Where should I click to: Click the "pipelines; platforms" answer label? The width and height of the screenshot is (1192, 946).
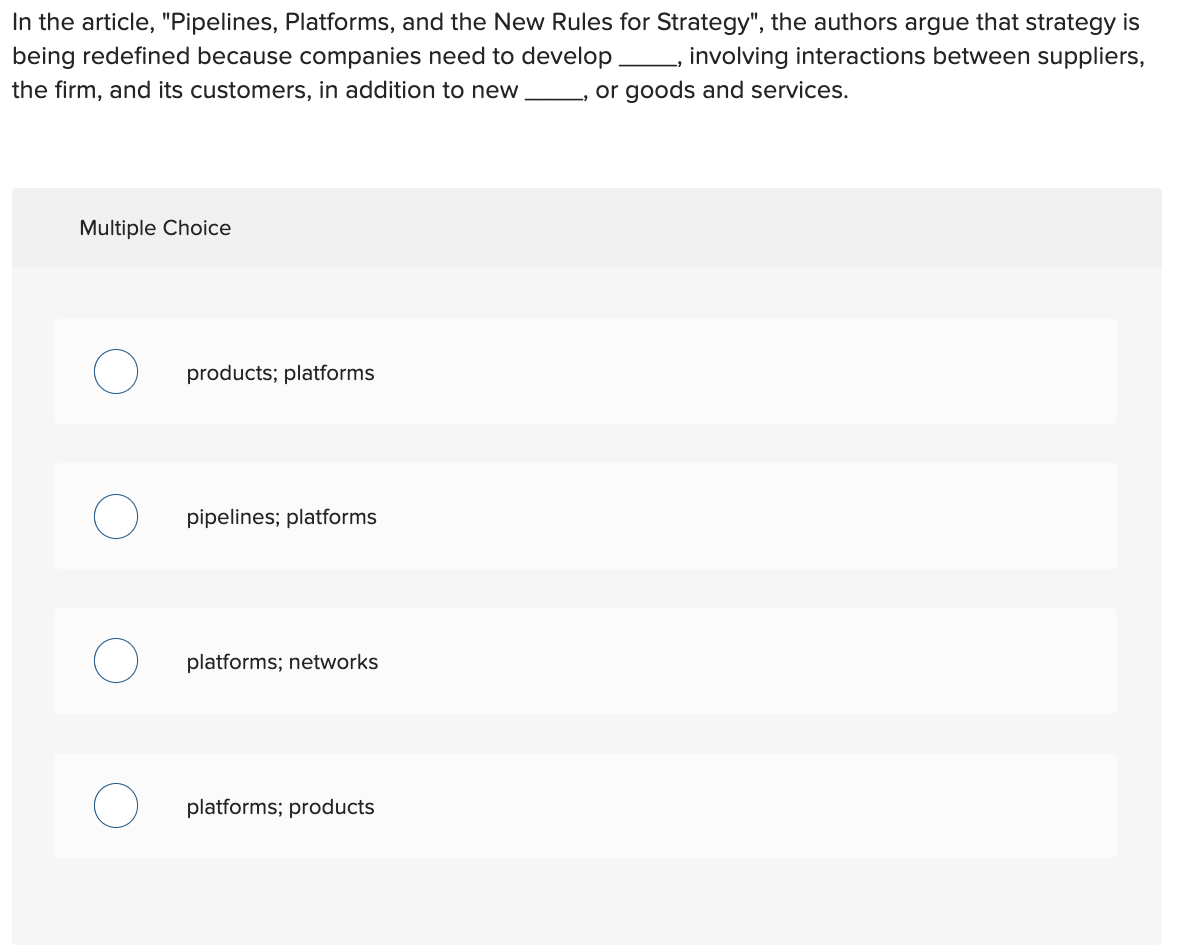point(281,517)
